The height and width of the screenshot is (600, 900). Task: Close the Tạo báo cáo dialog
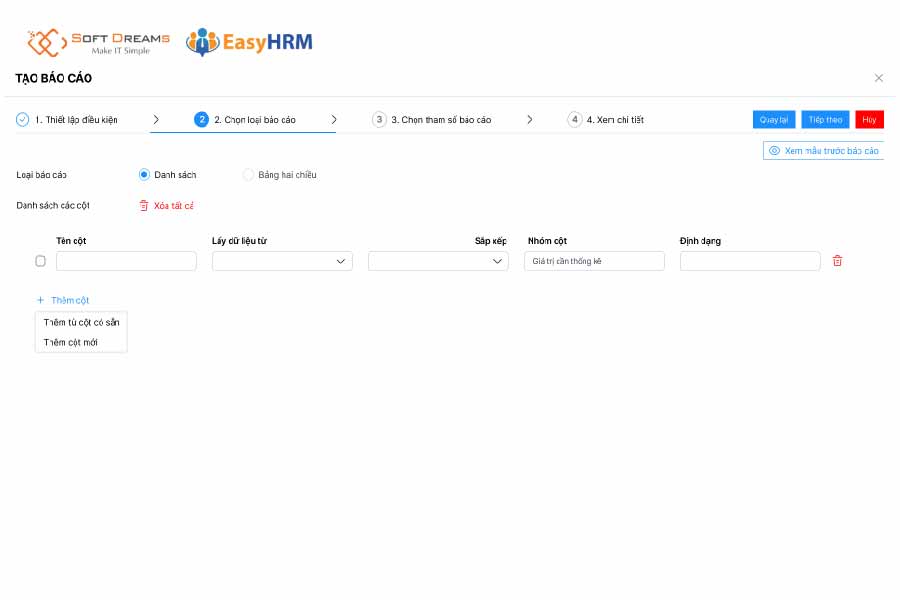pyautogui.click(x=879, y=78)
